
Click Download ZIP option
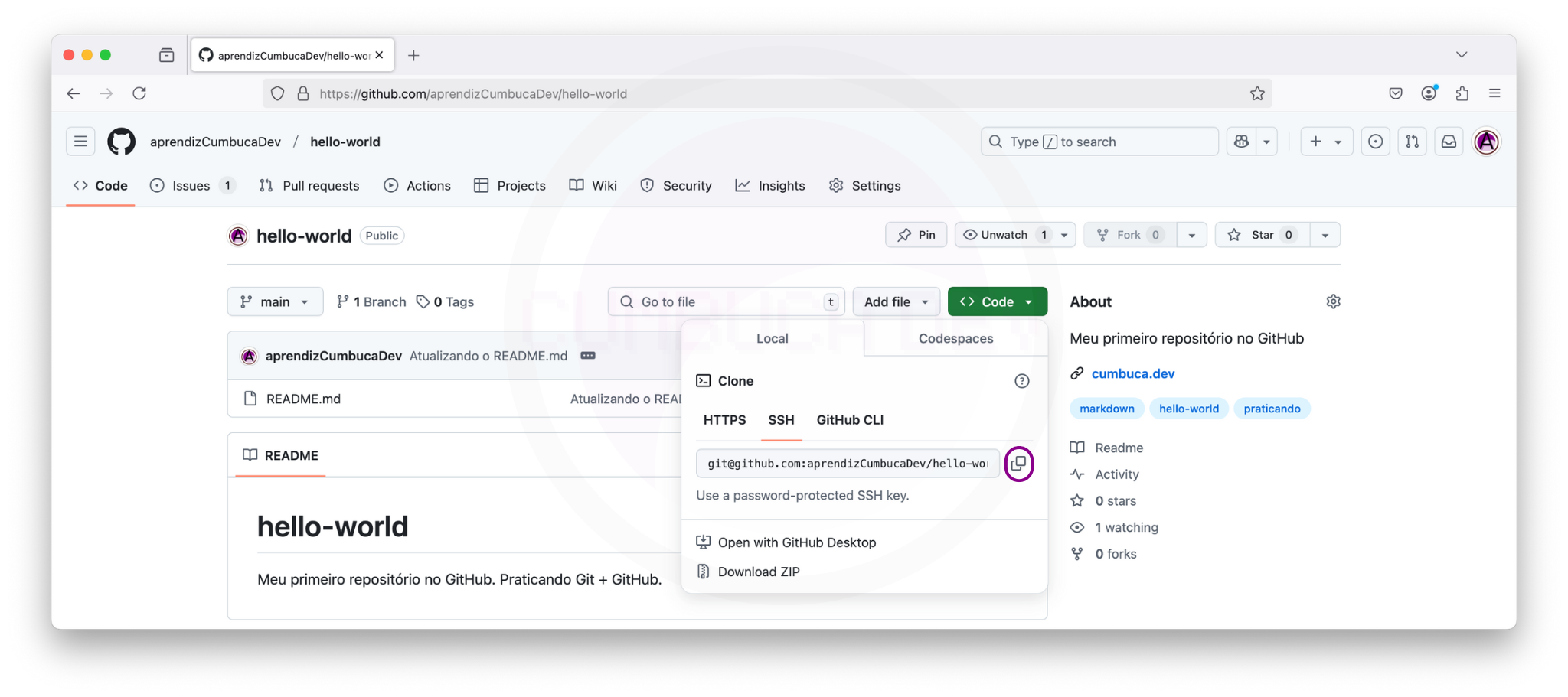pyautogui.click(x=758, y=572)
